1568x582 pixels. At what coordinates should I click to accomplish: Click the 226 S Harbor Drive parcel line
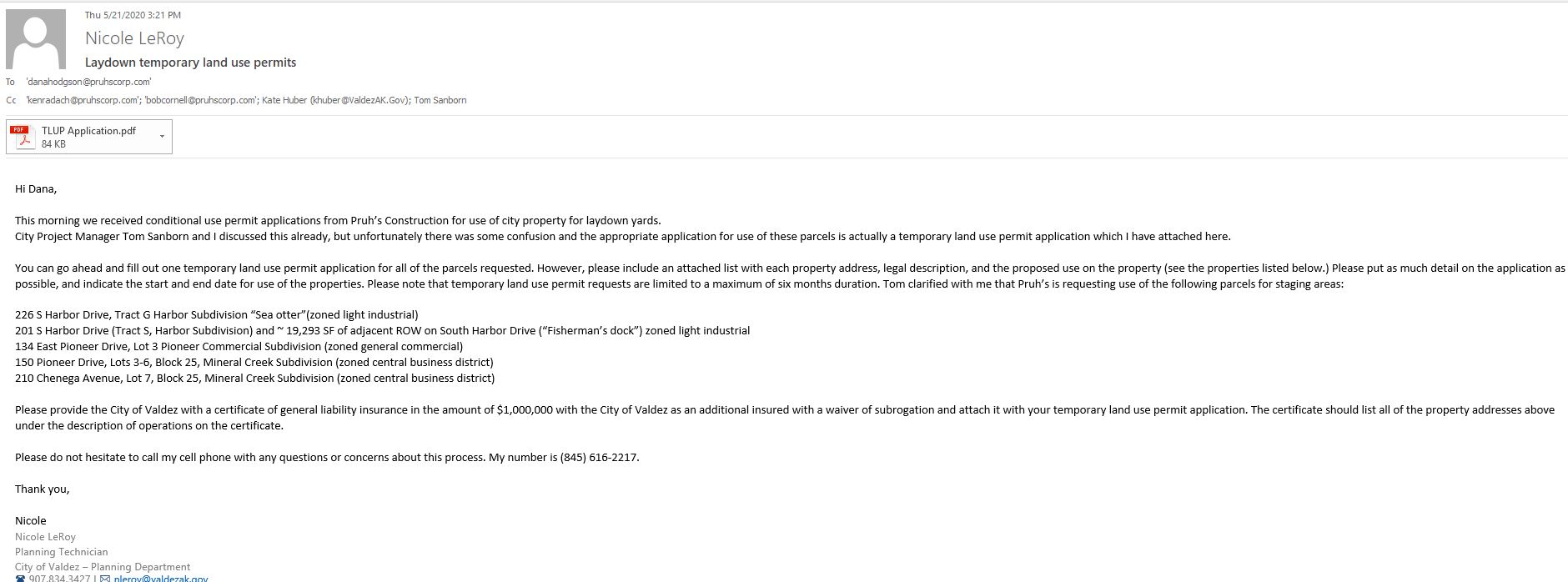[x=216, y=315]
